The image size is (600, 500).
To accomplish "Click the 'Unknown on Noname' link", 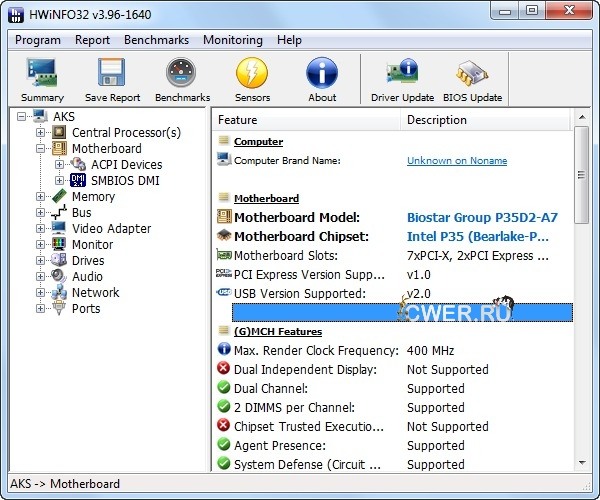I will pos(456,161).
